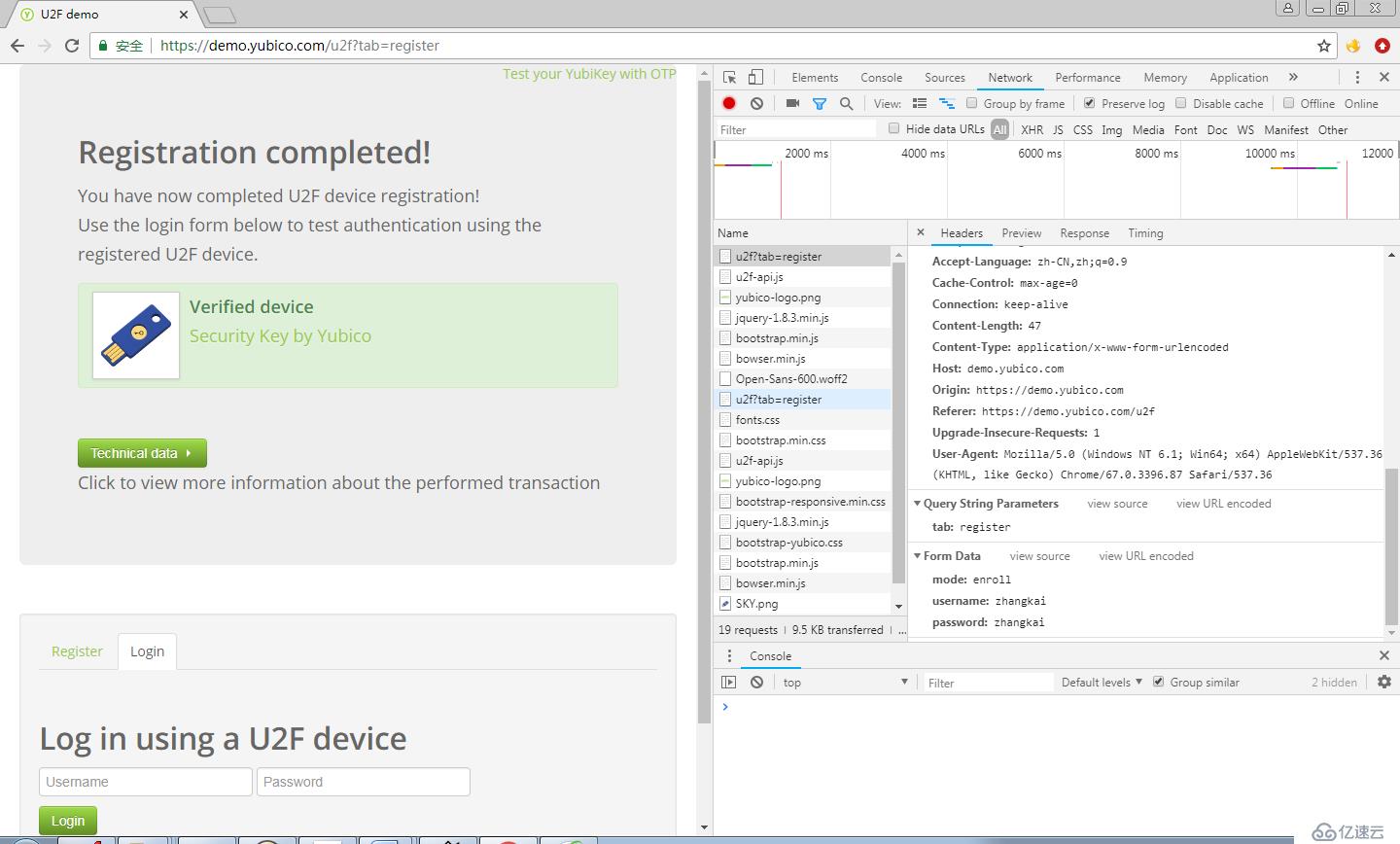Screen dimensions: 1400x844
Task: Open the Preview tab of the request
Action: (x=1021, y=232)
